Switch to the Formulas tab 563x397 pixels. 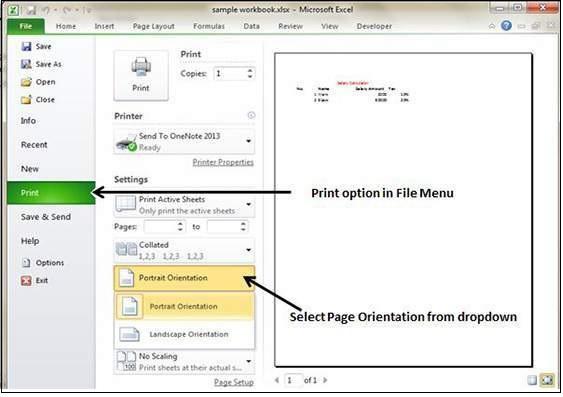point(209,26)
